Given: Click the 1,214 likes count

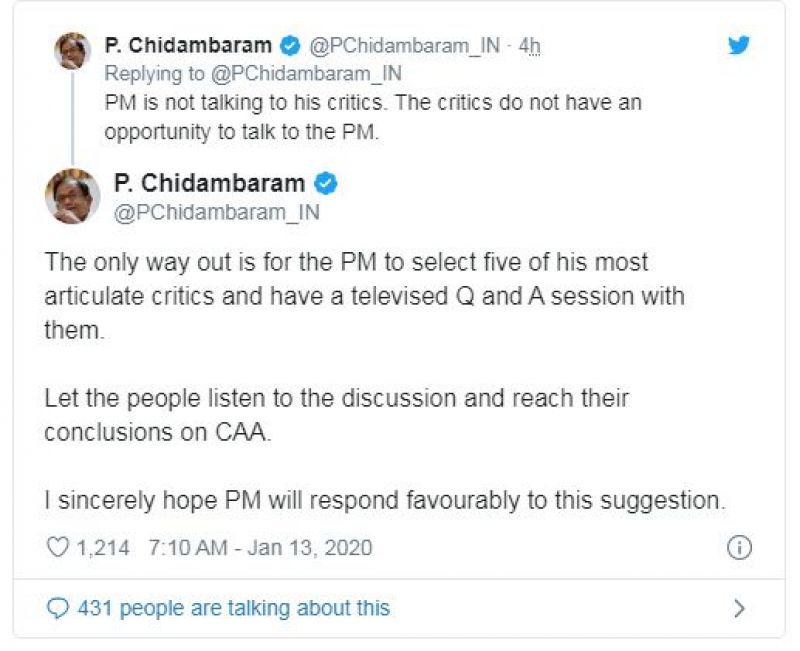Looking at the screenshot, I should coord(103,548).
